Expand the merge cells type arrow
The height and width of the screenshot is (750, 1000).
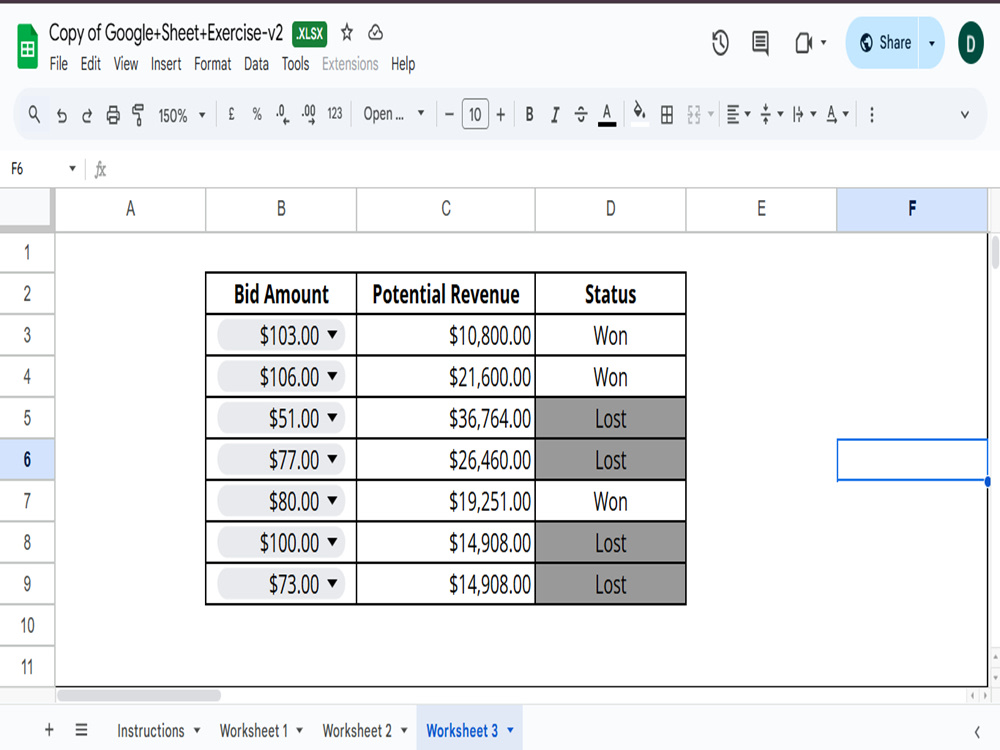tap(710, 115)
